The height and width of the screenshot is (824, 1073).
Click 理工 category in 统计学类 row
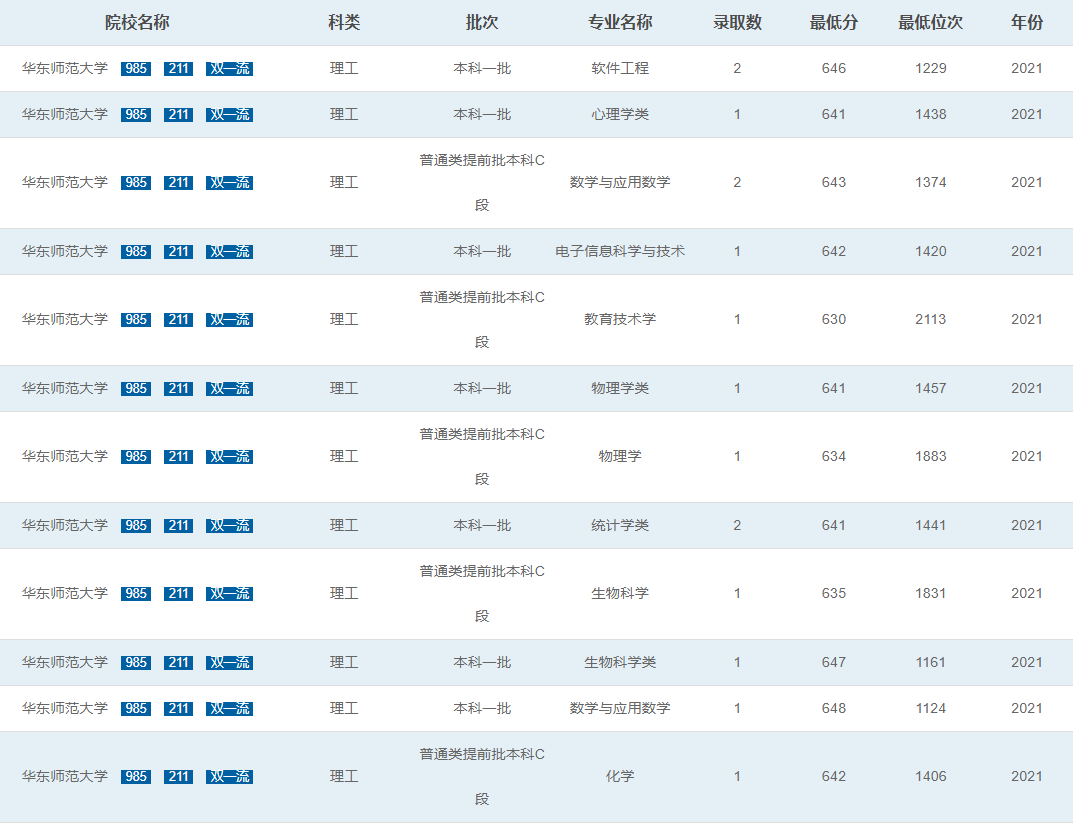(344, 525)
